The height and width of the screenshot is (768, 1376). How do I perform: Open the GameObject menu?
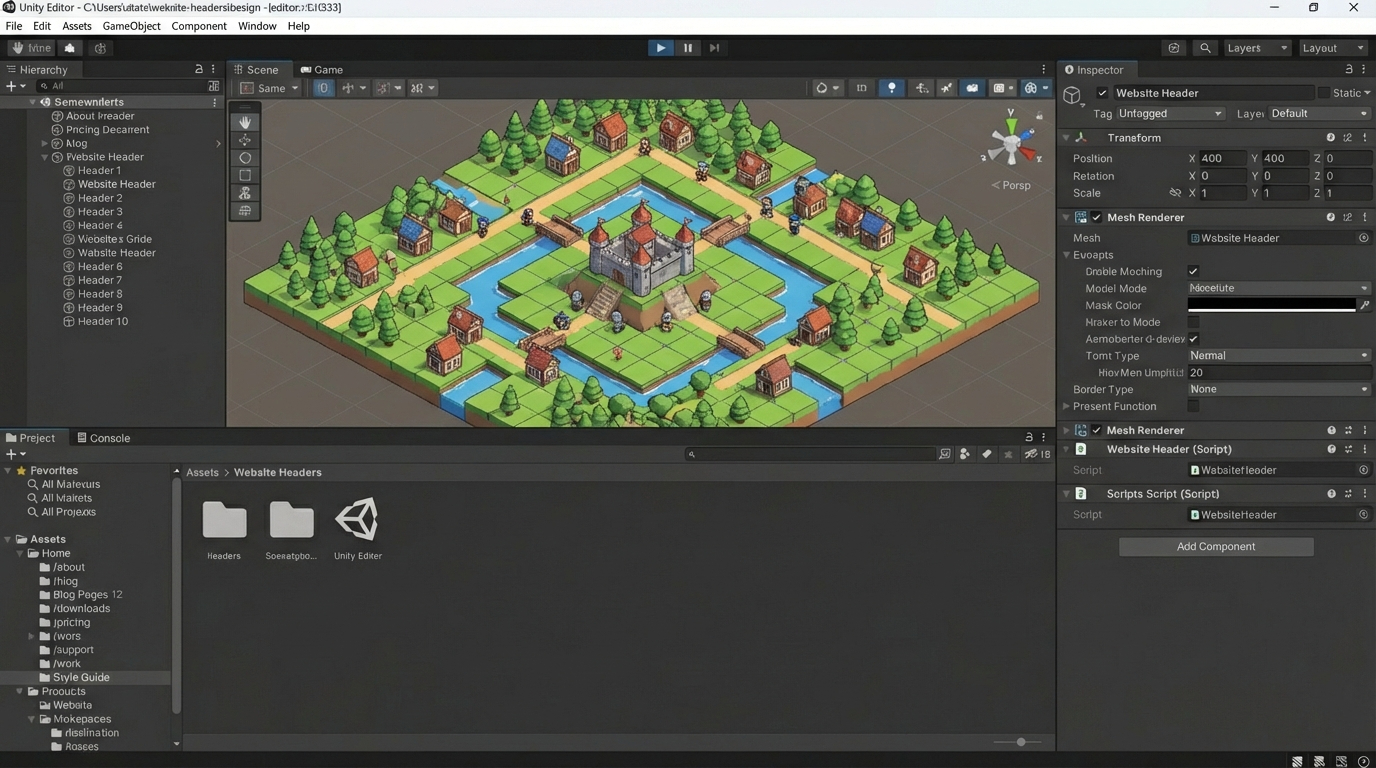point(131,26)
